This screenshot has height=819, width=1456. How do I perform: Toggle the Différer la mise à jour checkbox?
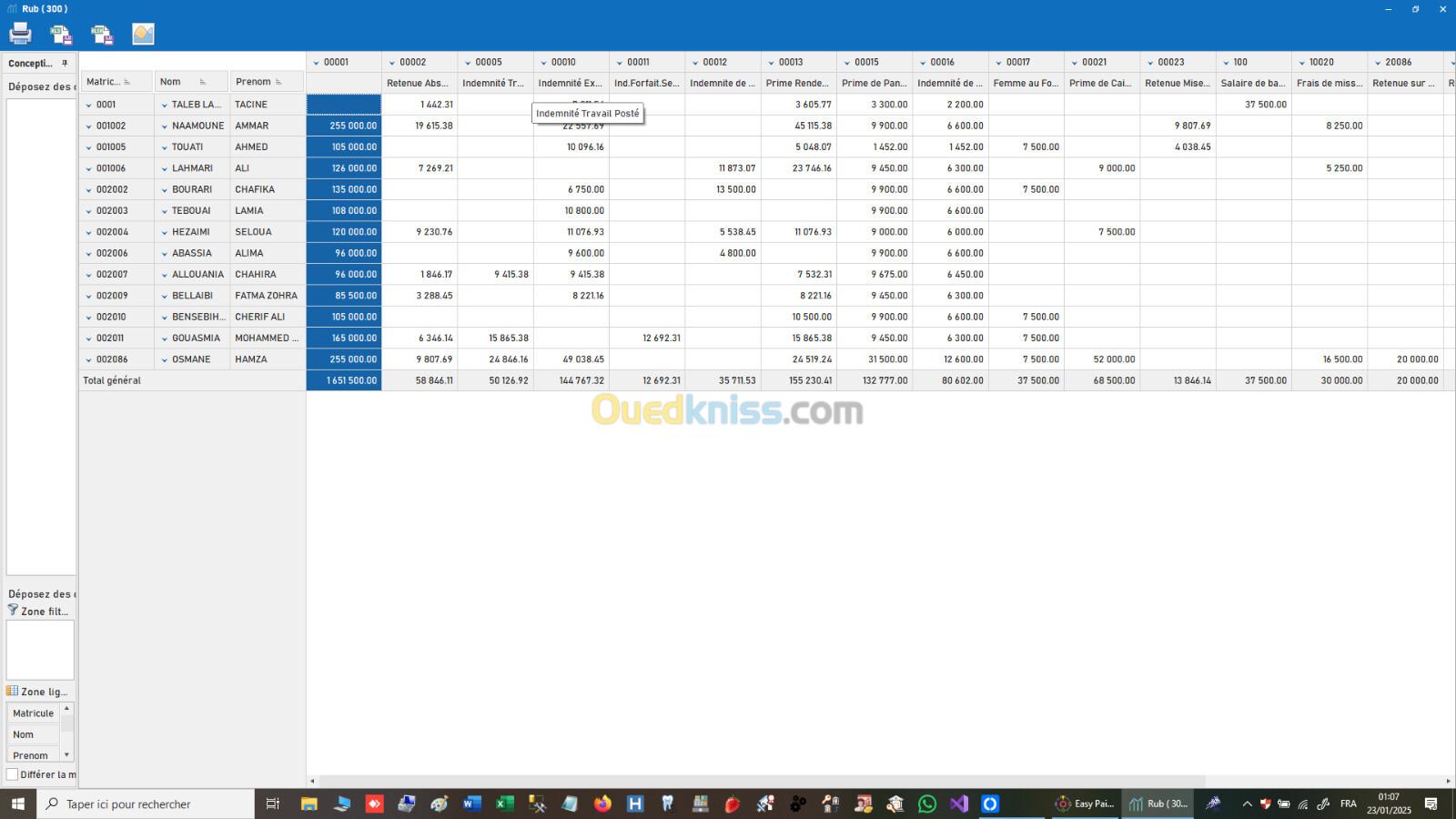point(13,774)
